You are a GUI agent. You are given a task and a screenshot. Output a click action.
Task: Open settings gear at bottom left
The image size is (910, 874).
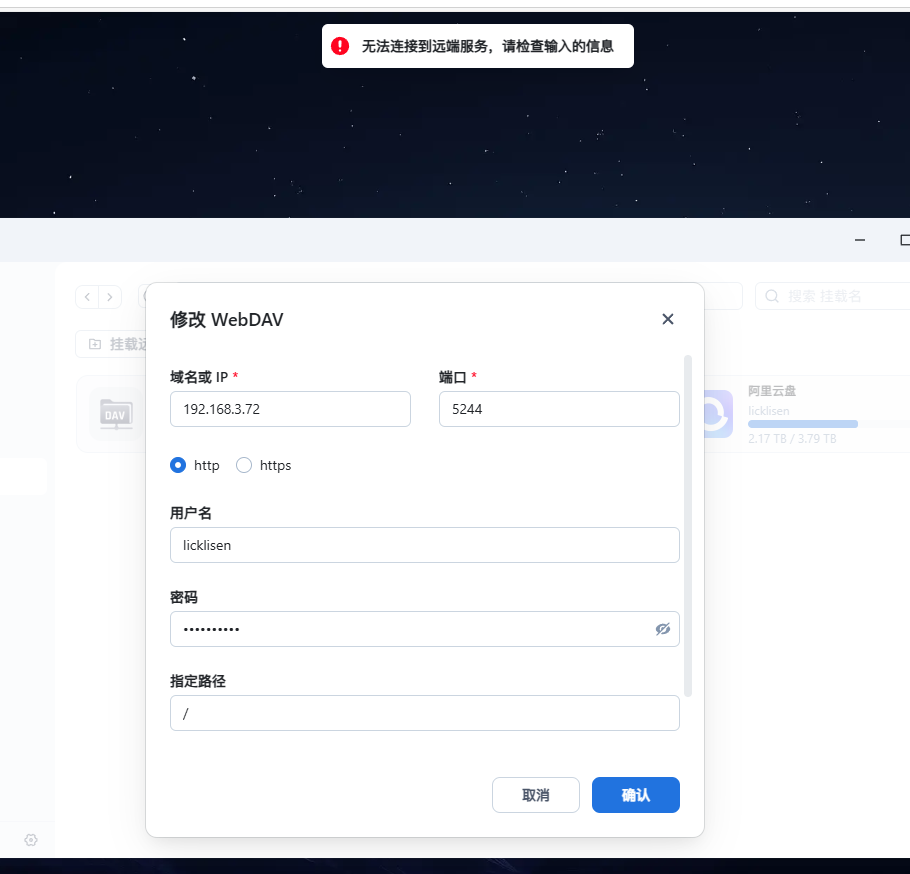(31, 840)
